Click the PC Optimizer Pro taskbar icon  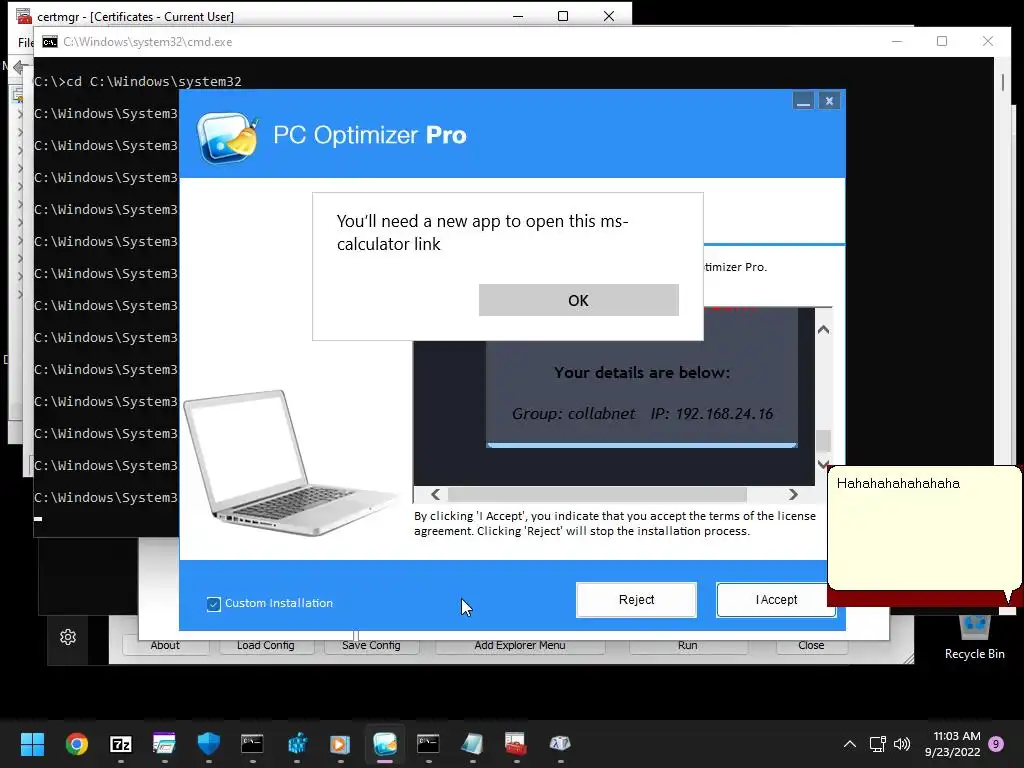pyautogui.click(x=385, y=744)
